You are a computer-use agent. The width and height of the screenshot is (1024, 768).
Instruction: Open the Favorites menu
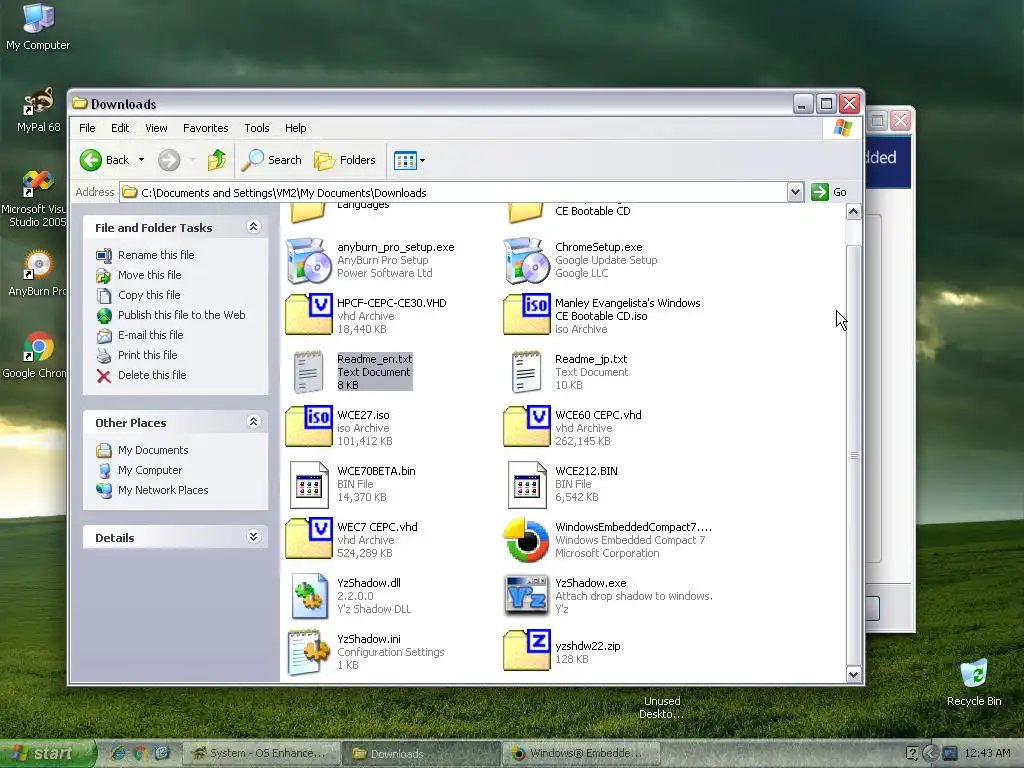pos(206,128)
